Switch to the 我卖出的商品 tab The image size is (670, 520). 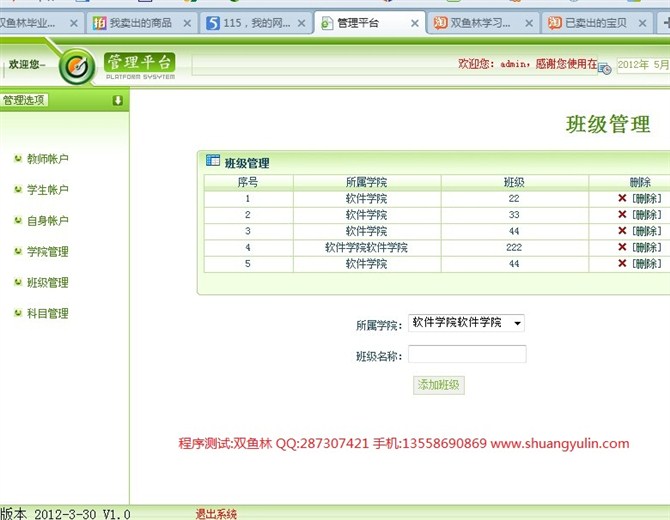point(142,23)
